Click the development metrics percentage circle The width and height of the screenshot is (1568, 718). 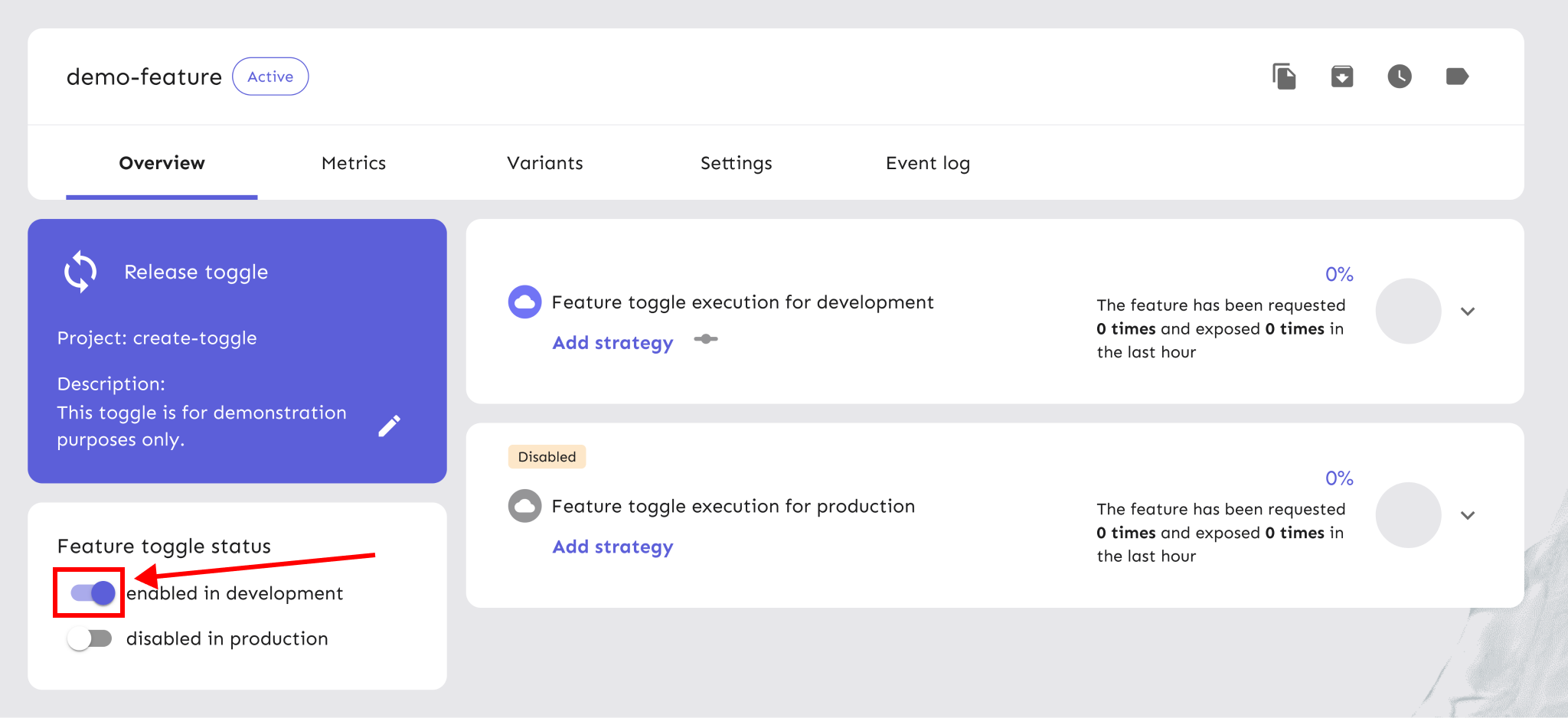[x=1408, y=311]
